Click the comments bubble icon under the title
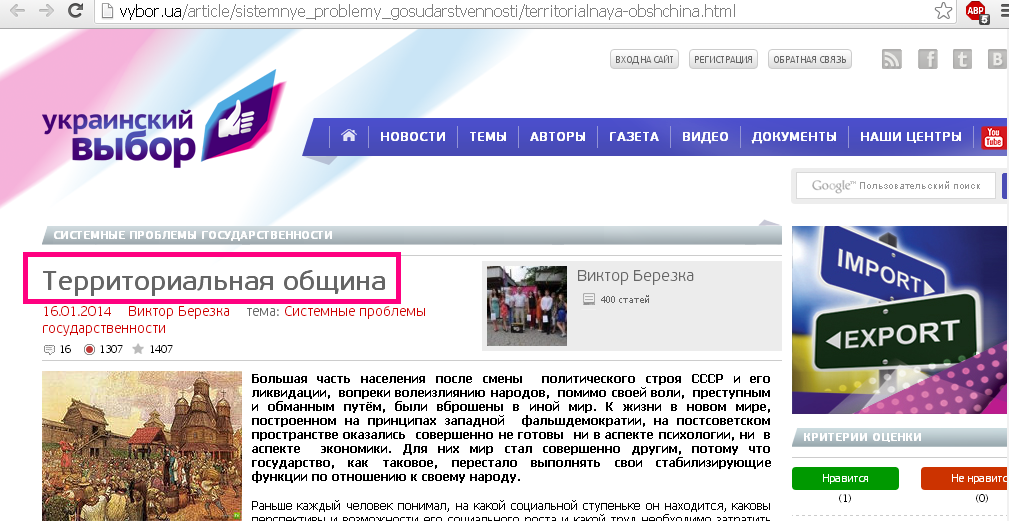This screenshot has height=521, width=1009. pos(49,350)
